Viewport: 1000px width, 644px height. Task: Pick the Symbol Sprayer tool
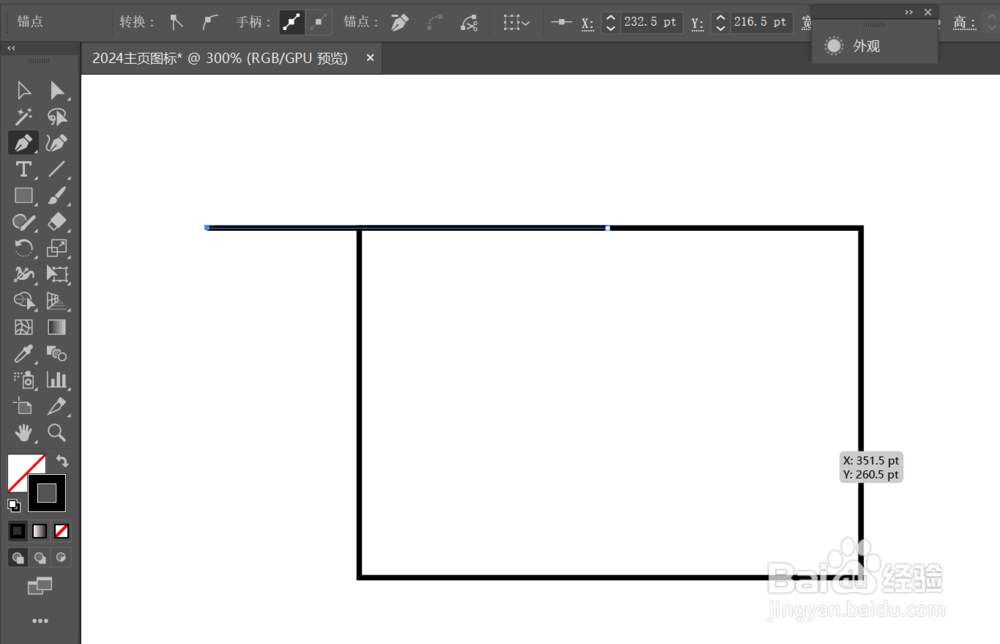24,380
